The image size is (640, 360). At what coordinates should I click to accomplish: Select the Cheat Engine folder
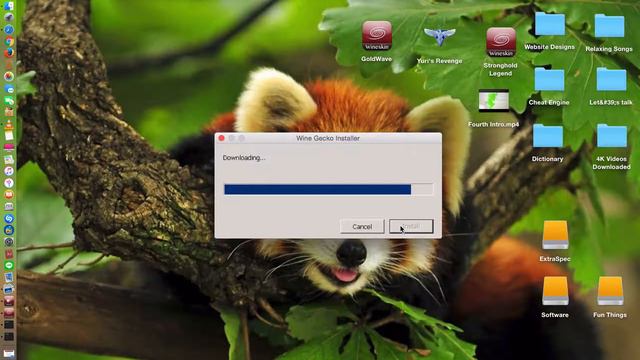pyautogui.click(x=549, y=79)
